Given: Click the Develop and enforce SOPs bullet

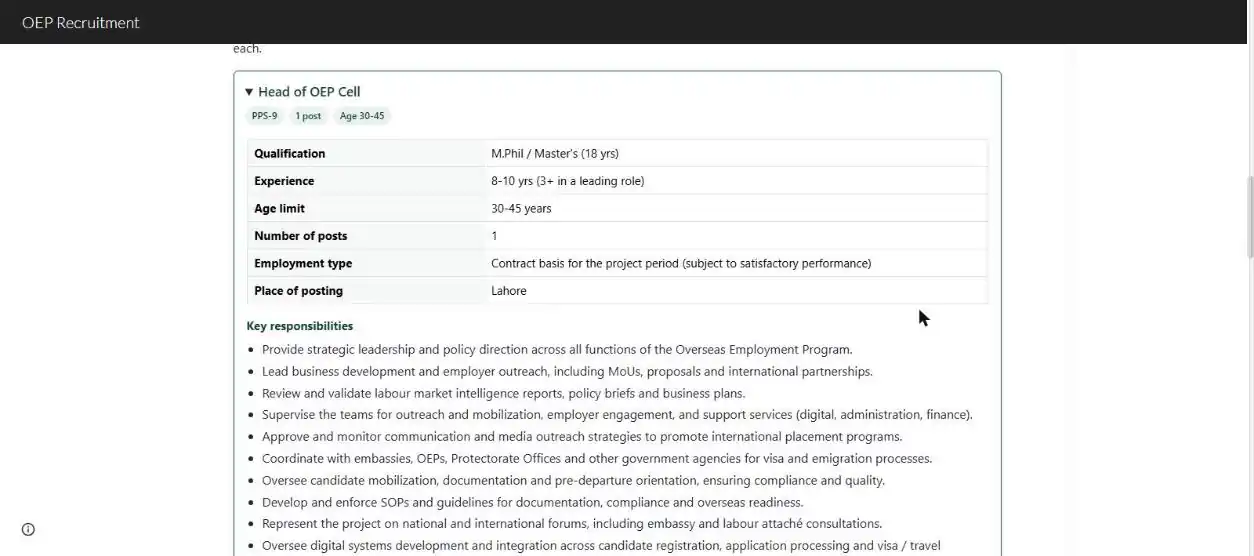Looking at the screenshot, I should tap(532, 503).
